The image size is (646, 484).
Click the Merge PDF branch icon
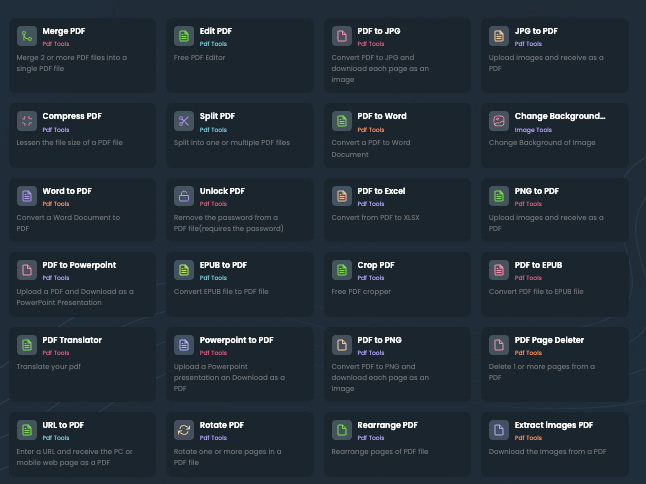pyautogui.click(x=27, y=36)
